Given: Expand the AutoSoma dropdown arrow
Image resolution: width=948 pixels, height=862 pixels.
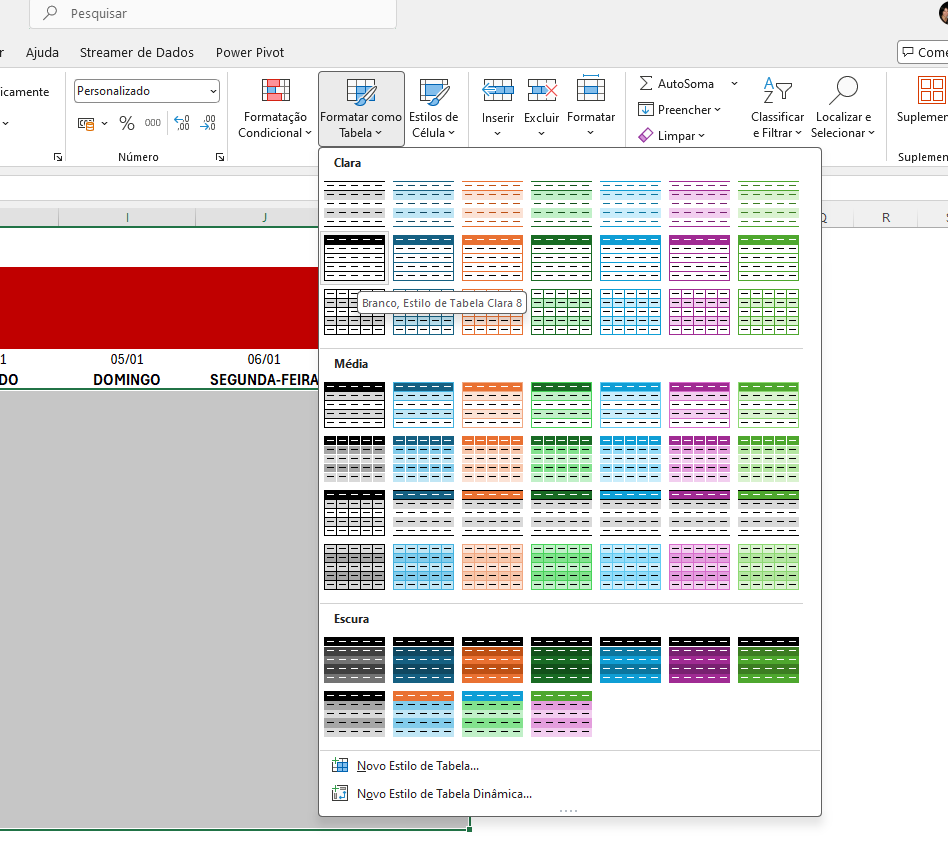Looking at the screenshot, I should [x=734, y=84].
